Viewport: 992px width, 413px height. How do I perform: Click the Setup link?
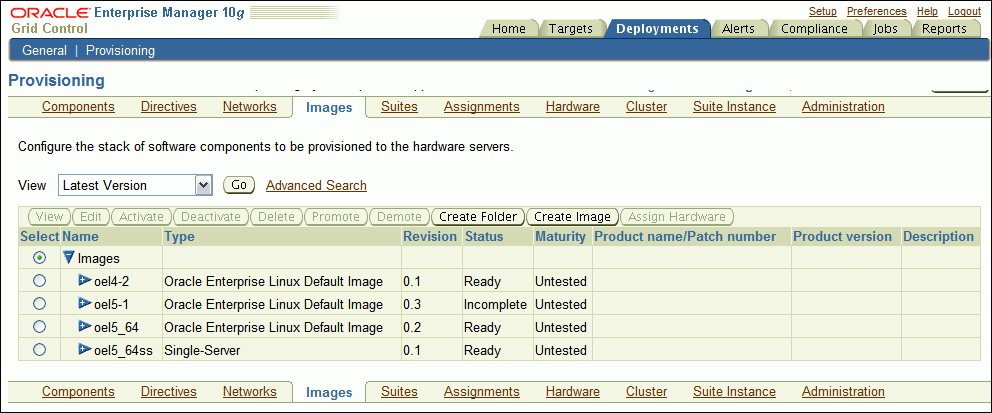[x=822, y=11]
